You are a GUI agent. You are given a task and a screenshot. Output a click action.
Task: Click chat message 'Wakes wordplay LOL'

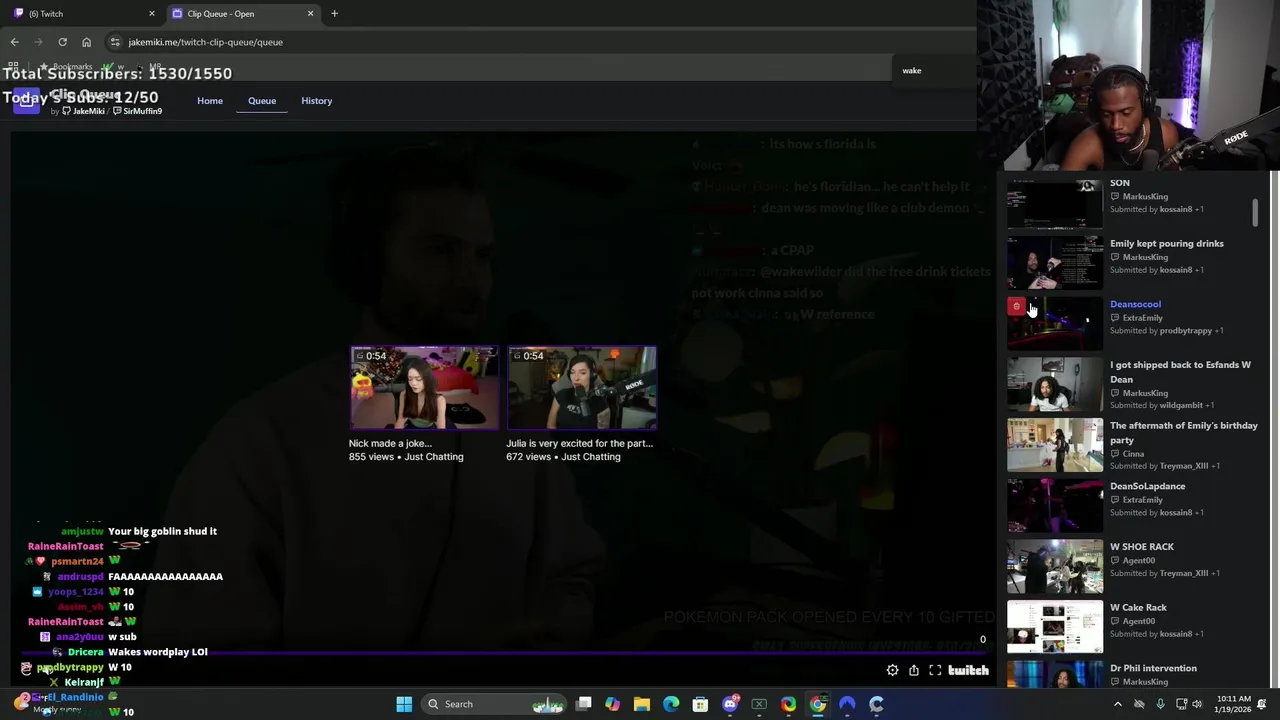point(158,652)
